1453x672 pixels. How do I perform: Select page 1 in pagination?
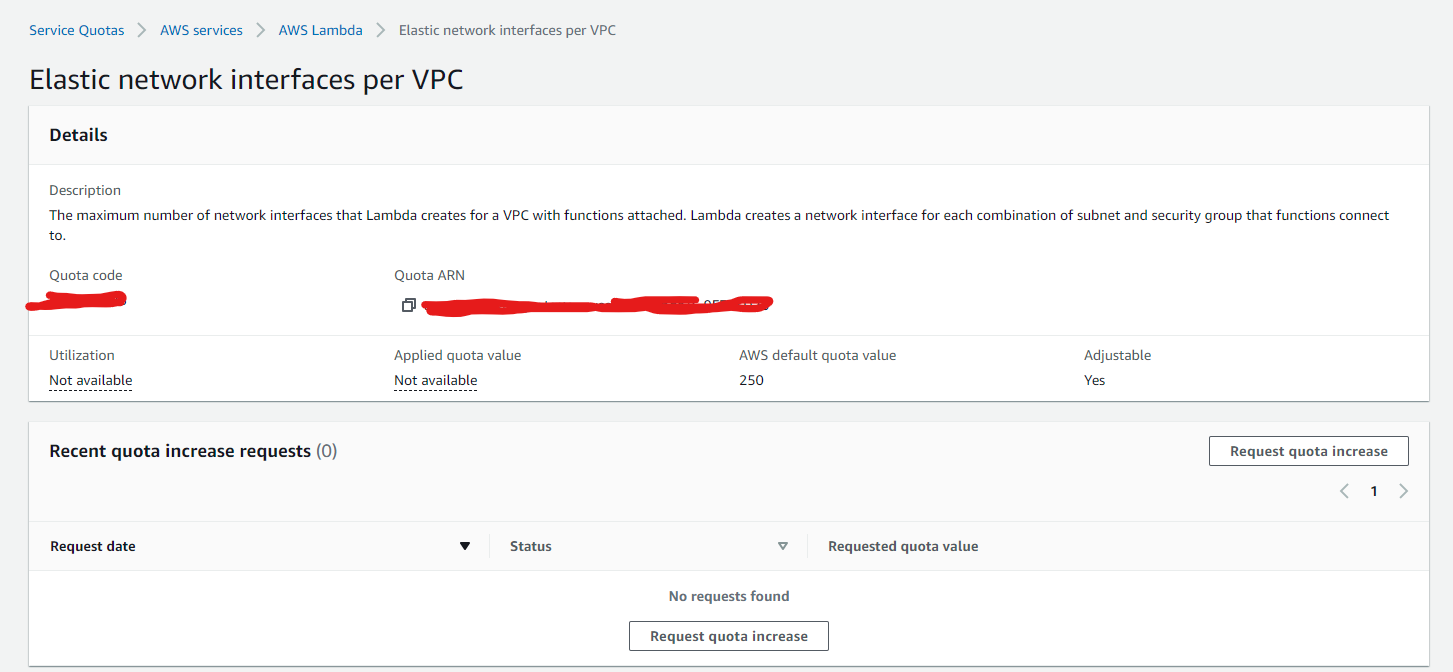[x=1374, y=491]
